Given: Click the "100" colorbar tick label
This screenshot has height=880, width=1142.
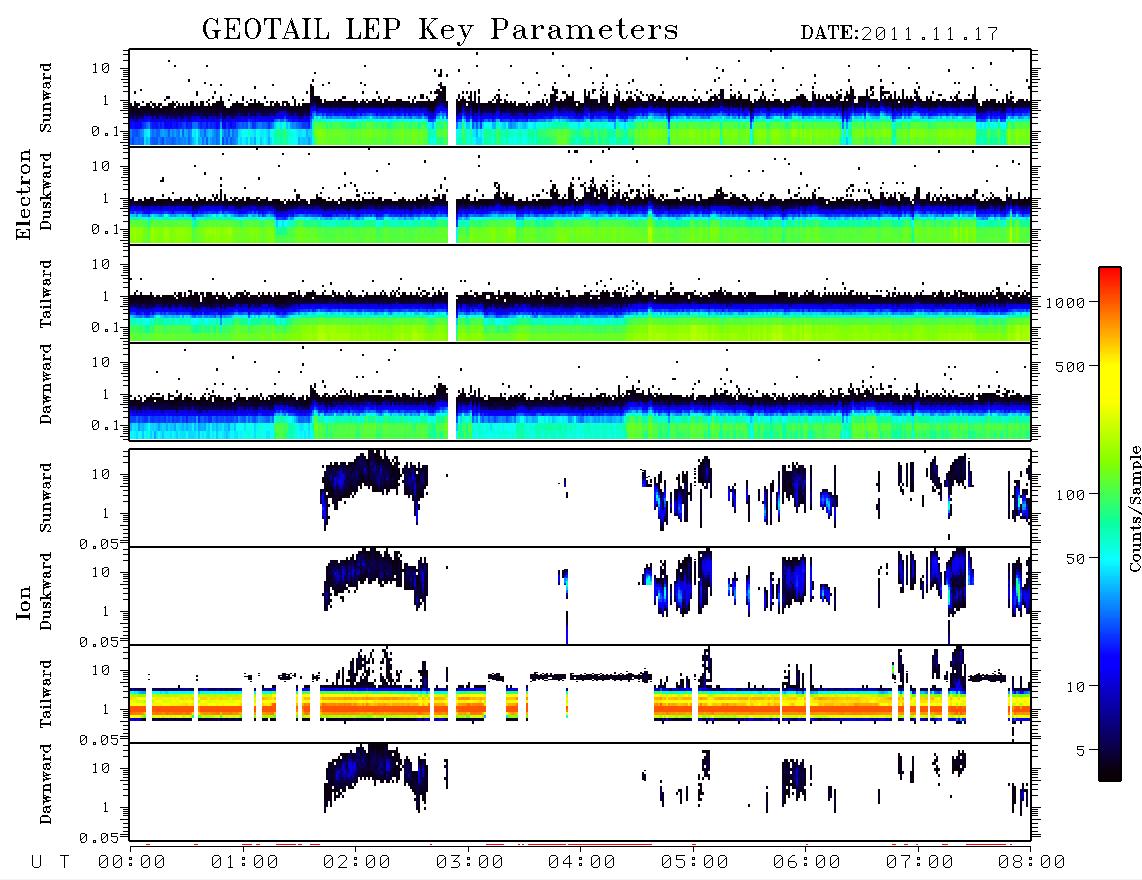Looking at the screenshot, I should 1071,495.
